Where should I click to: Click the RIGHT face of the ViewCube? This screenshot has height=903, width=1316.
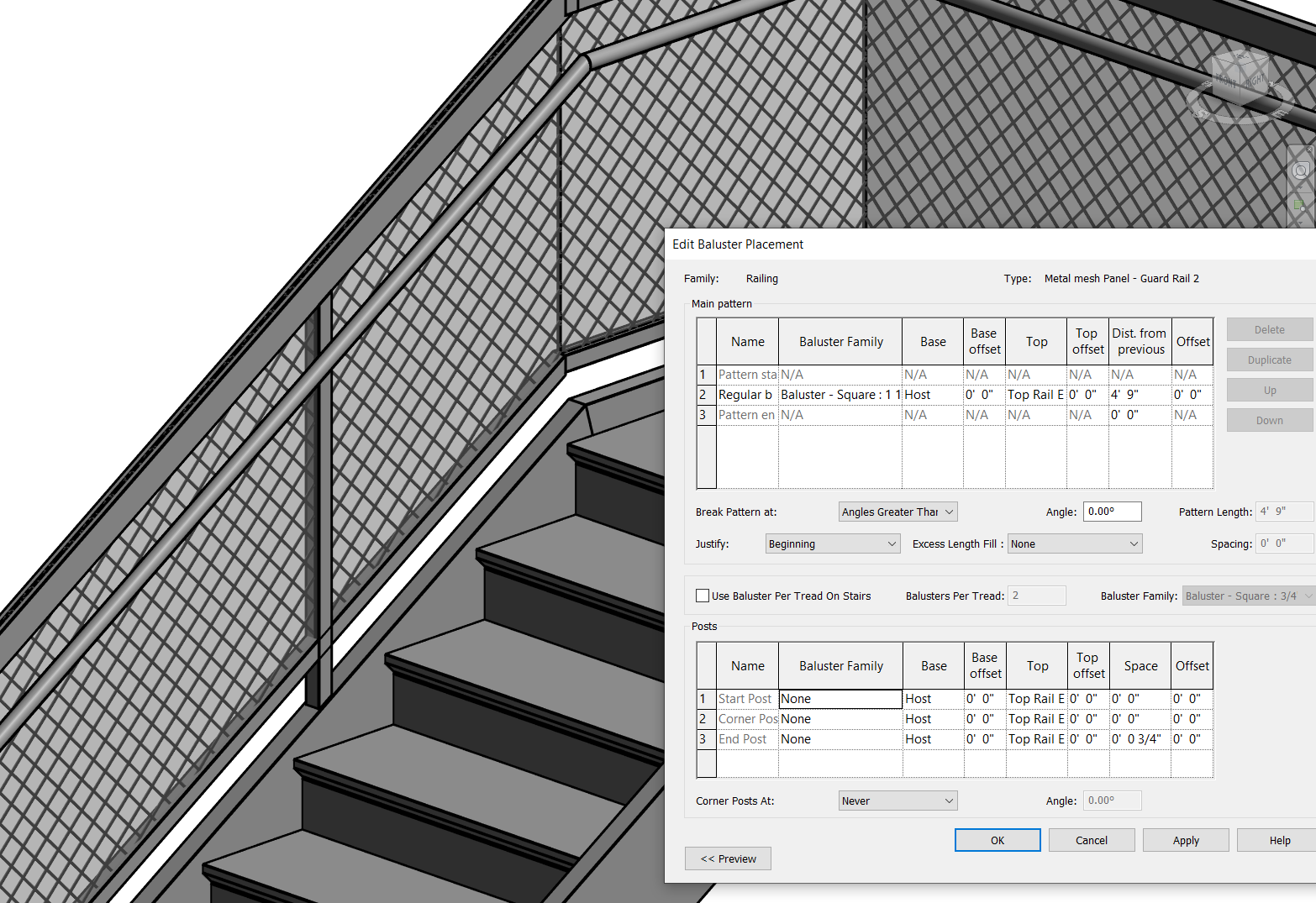[x=1255, y=81]
